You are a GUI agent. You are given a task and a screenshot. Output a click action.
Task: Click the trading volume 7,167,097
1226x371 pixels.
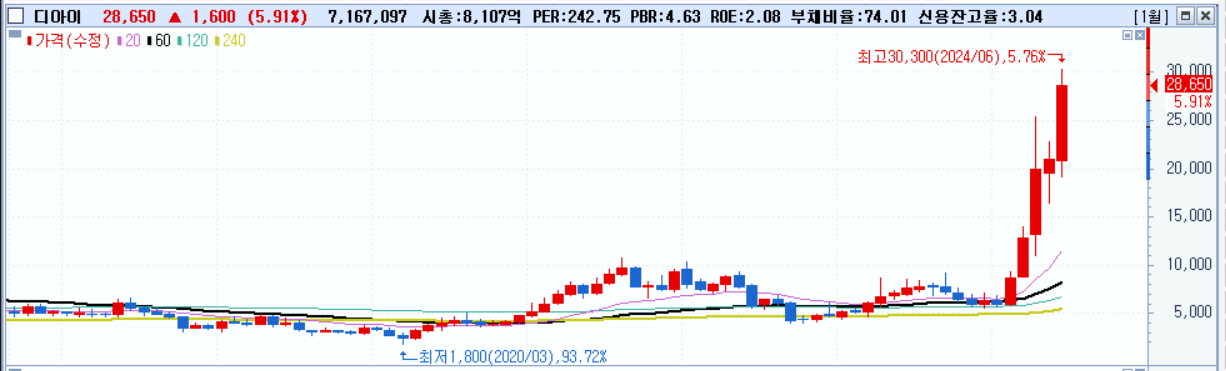coord(366,17)
